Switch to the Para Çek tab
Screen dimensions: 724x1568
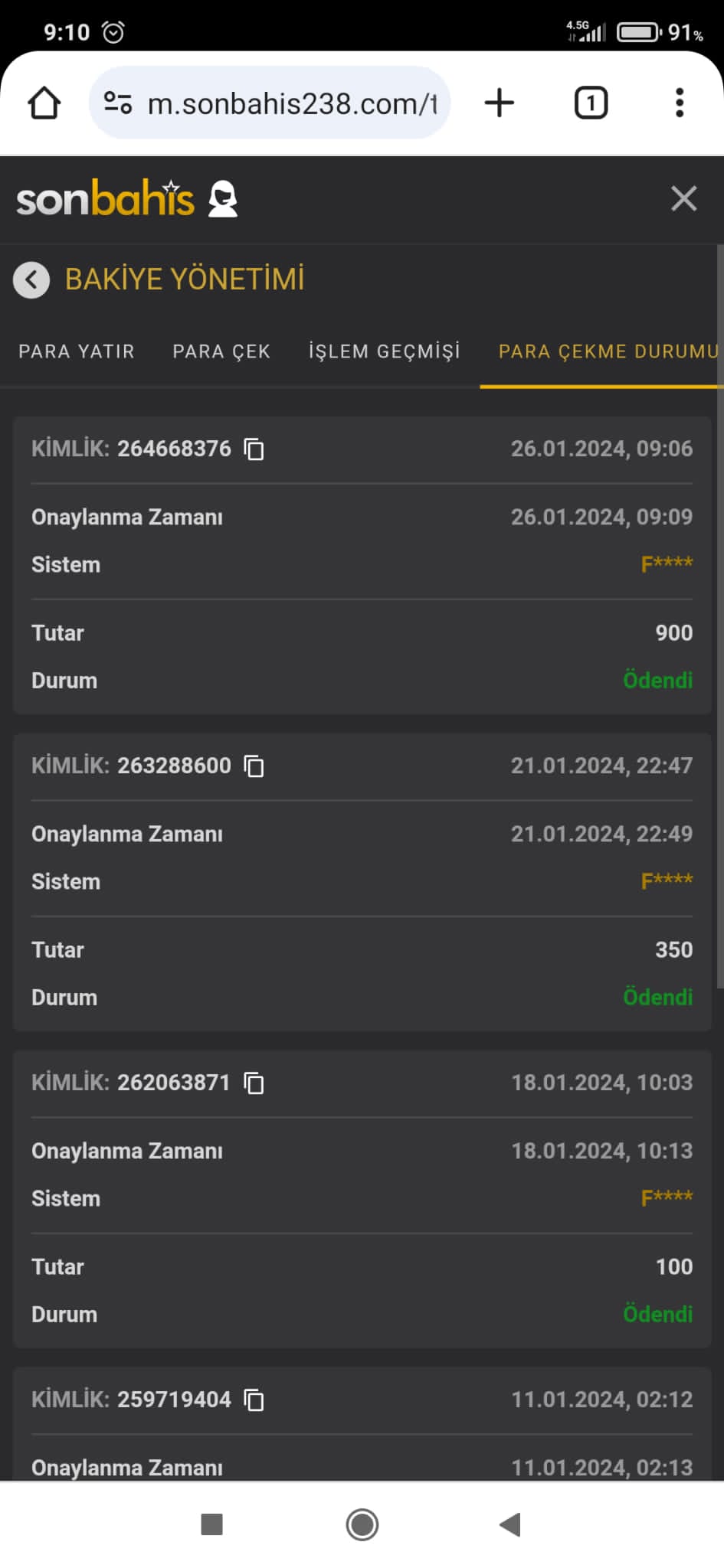coord(221,351)
